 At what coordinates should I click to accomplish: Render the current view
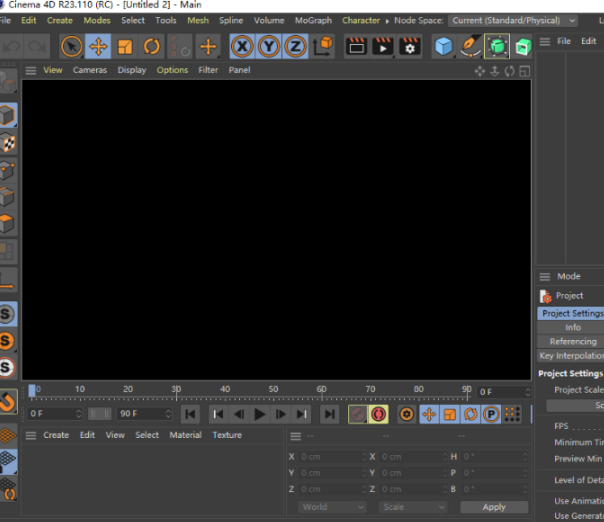tap(356, 47)
